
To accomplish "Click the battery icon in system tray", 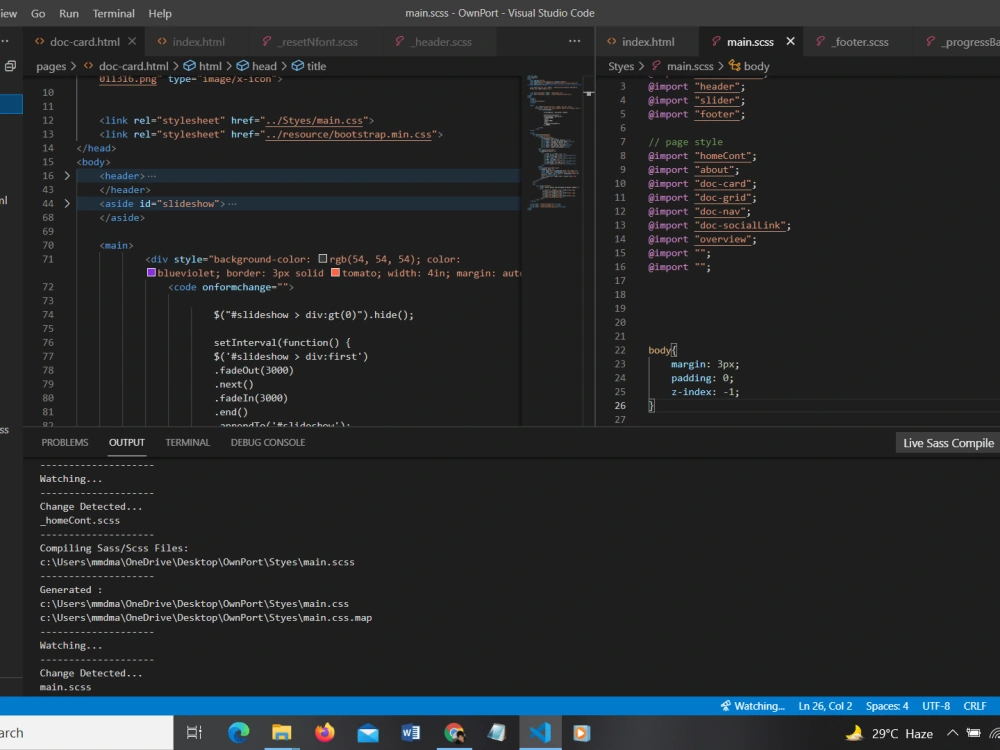I will [x=973, y=733].
